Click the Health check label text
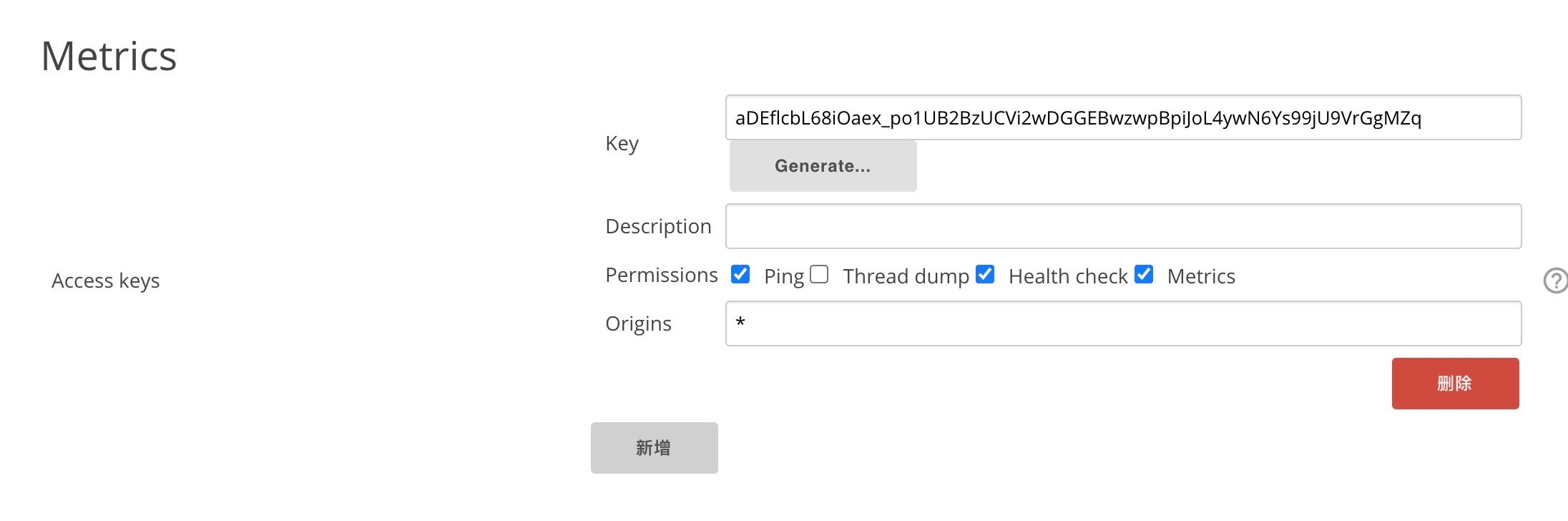The image size is (1568, 521). pos(1068,276)
